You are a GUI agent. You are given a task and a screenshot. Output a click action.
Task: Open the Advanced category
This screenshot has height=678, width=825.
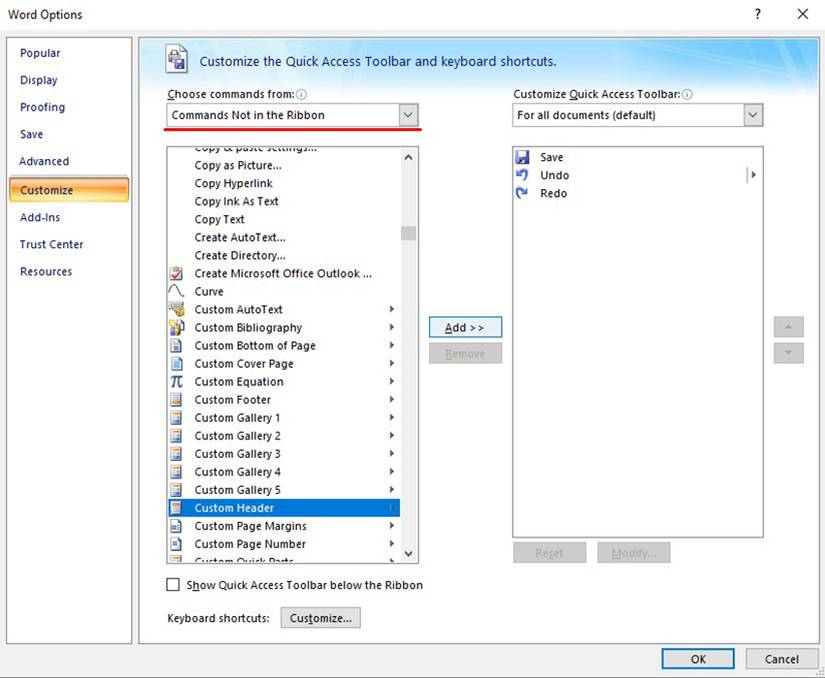point(44,161)
